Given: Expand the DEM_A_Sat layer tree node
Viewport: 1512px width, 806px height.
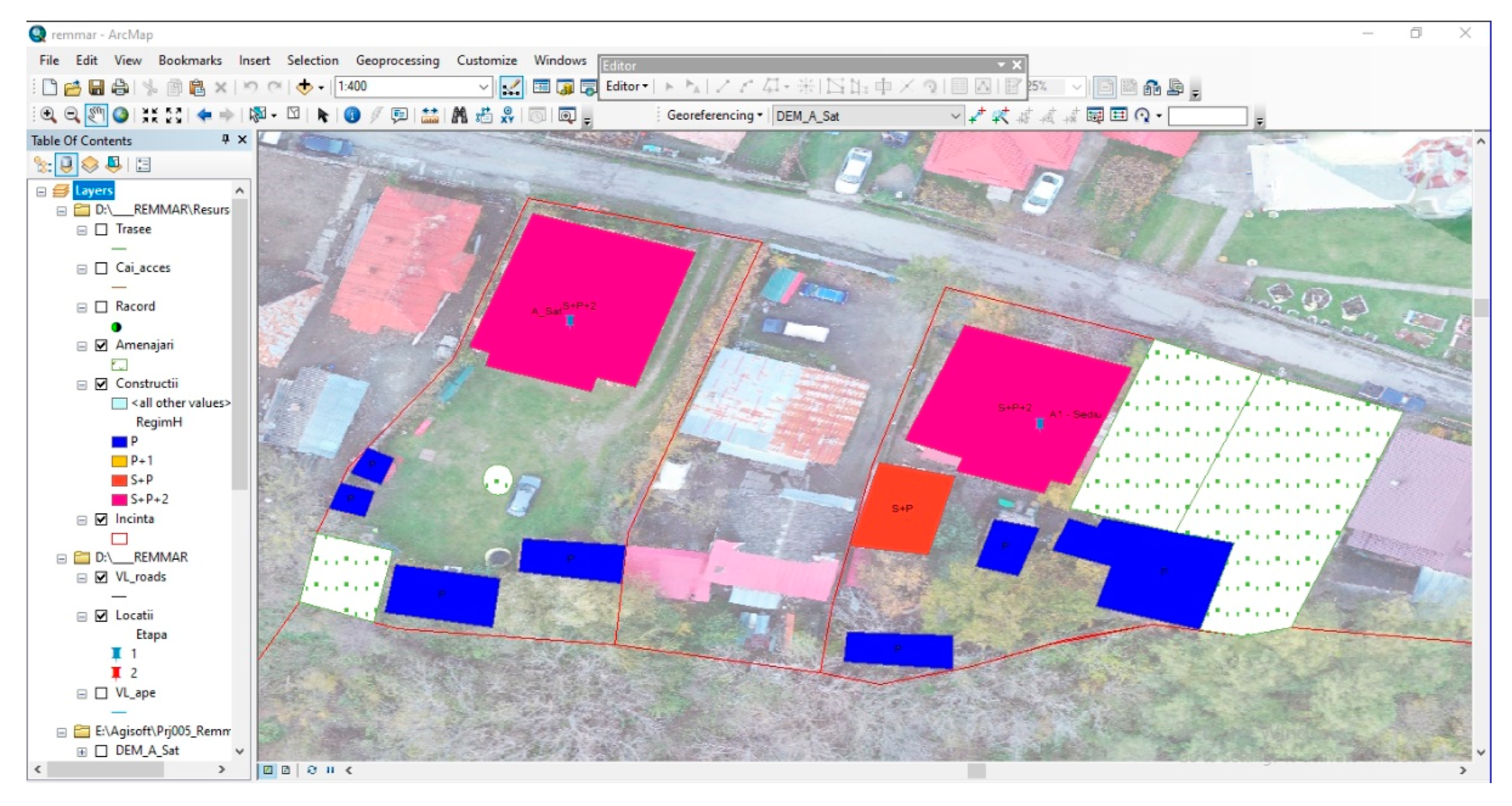Looking at the screenshot, I should click(x=82, y=751).
